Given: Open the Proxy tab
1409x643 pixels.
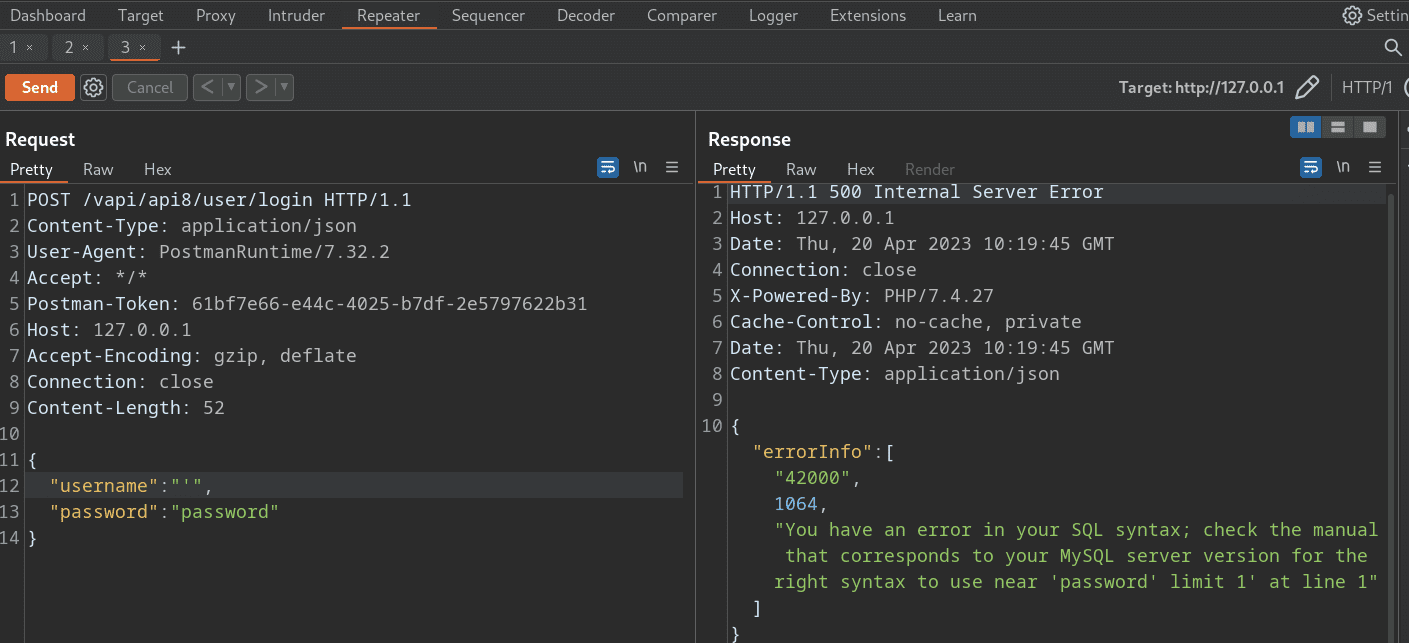Looking at the screenshot, I should pos(216,15).
